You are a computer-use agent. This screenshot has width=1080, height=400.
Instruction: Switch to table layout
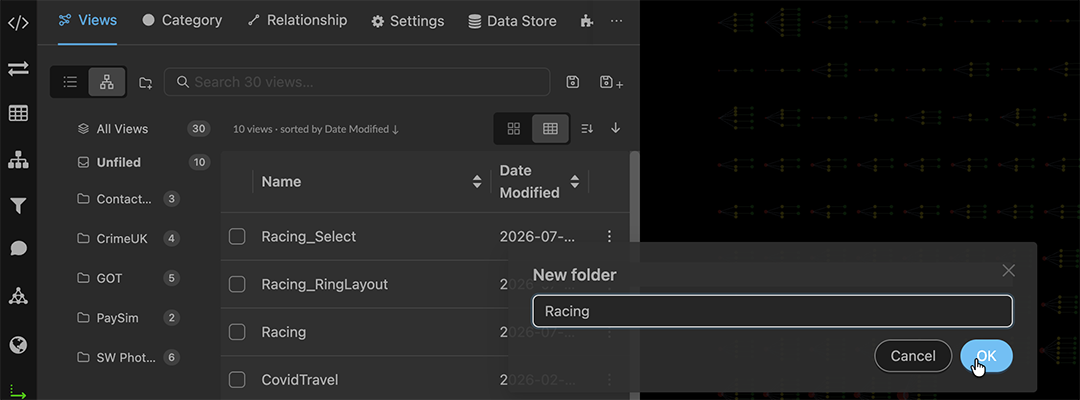[550, 129]
